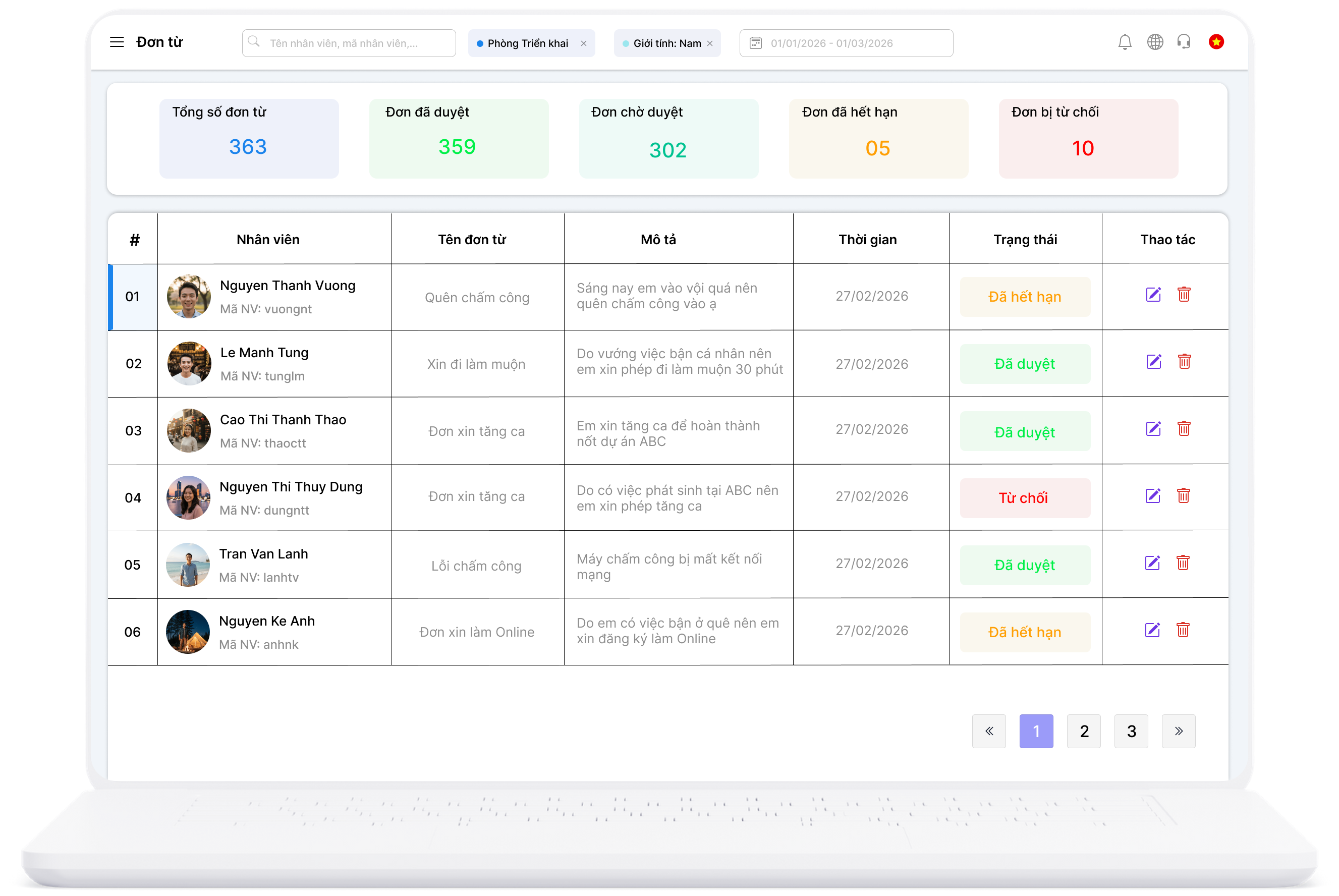1339x896 pixels.
Task: Delete Le Manh Tung's request via trash icon
Action: point(1185,362)
